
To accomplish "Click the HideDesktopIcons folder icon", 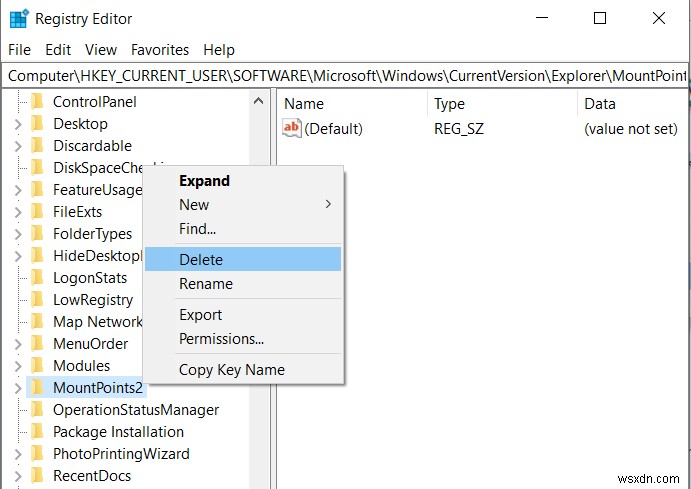I will pyautogui.click(x=38, y=256).
